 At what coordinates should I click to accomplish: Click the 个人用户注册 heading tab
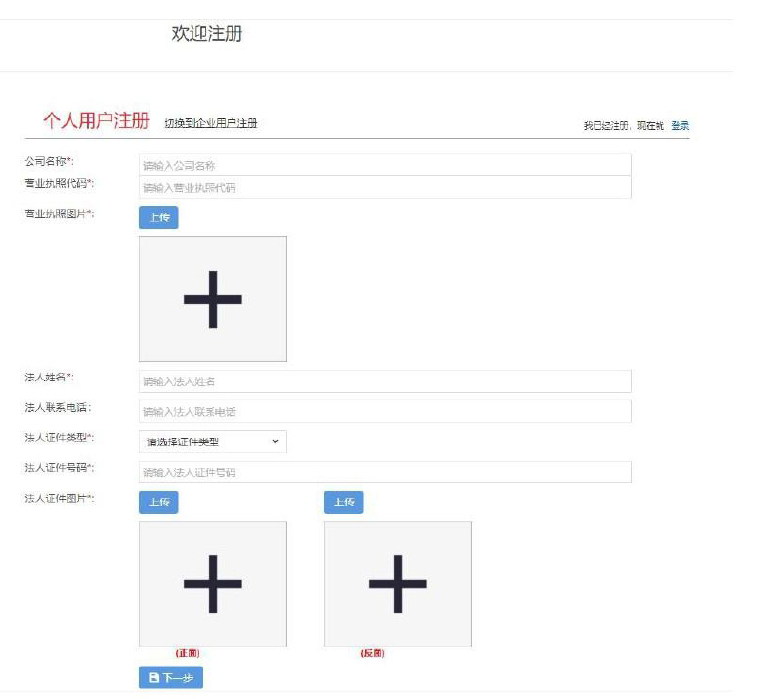pos(96,121)
